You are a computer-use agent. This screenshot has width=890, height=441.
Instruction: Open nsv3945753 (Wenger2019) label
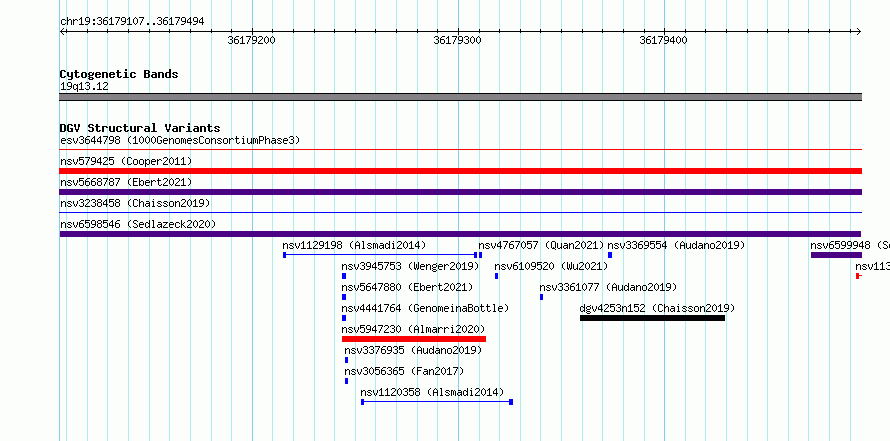pyautogui.click(x=410, y=266)
